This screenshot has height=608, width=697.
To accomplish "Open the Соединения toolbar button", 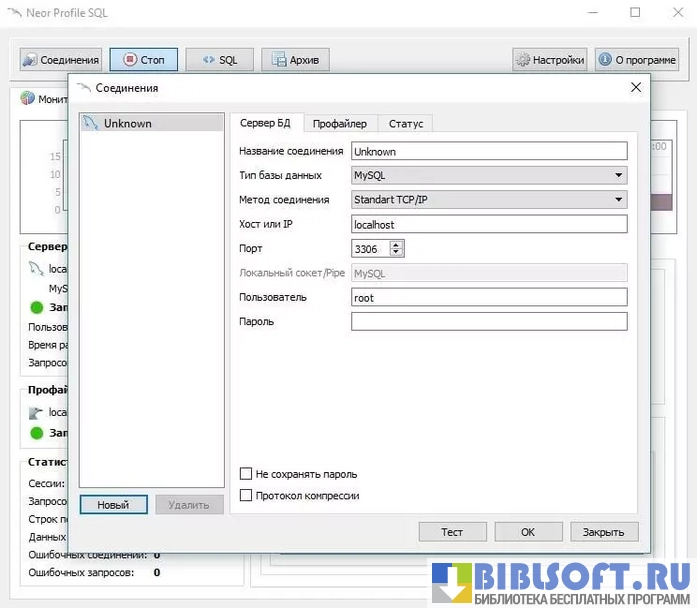I will pos(60,60).
